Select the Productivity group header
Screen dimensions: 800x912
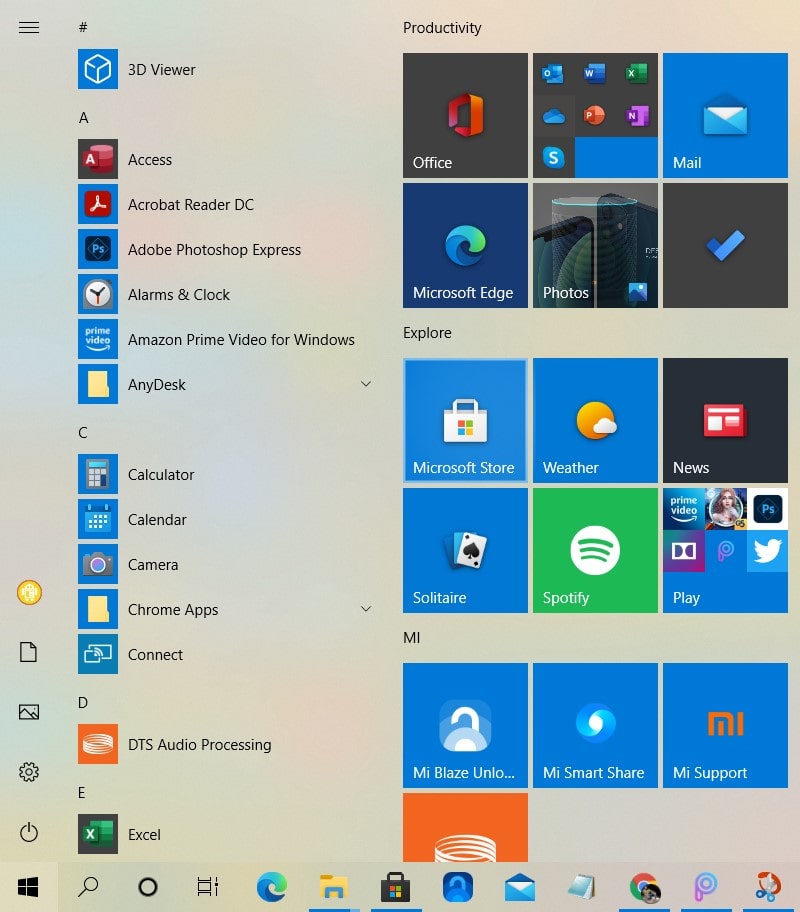click(x=442, y=28)
